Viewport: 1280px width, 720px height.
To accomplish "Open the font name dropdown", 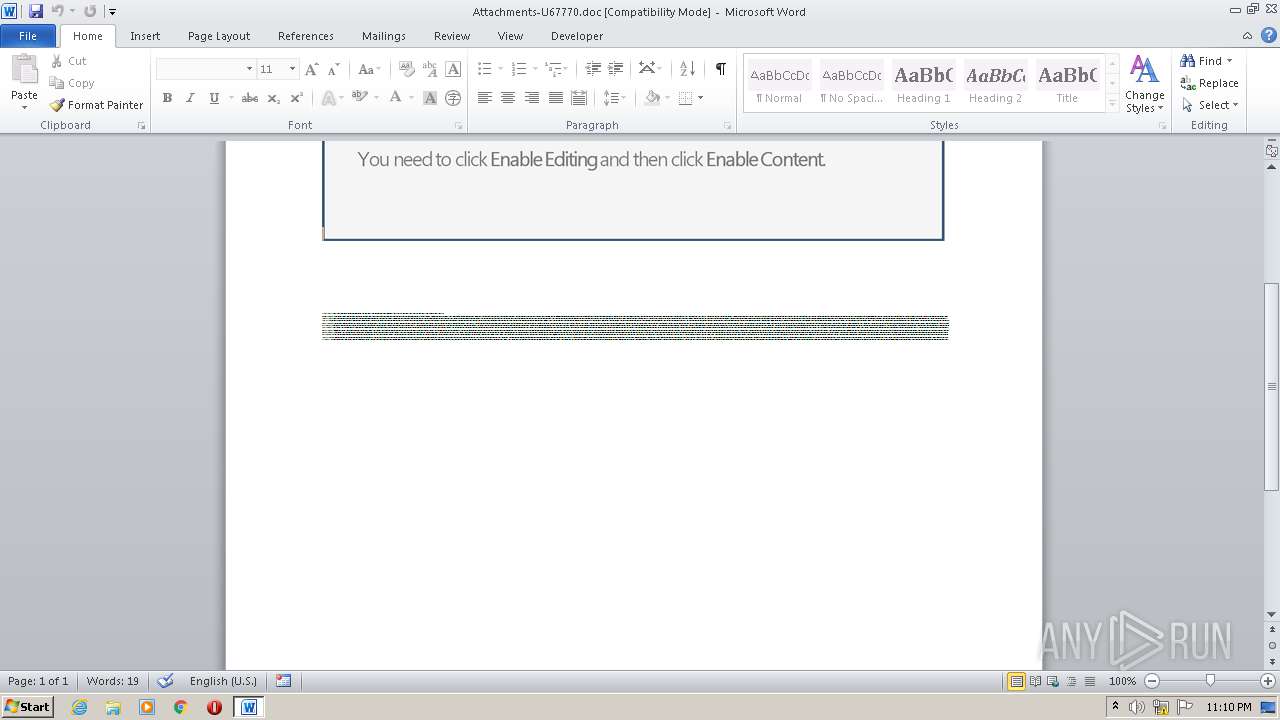I will pos(249,69).
